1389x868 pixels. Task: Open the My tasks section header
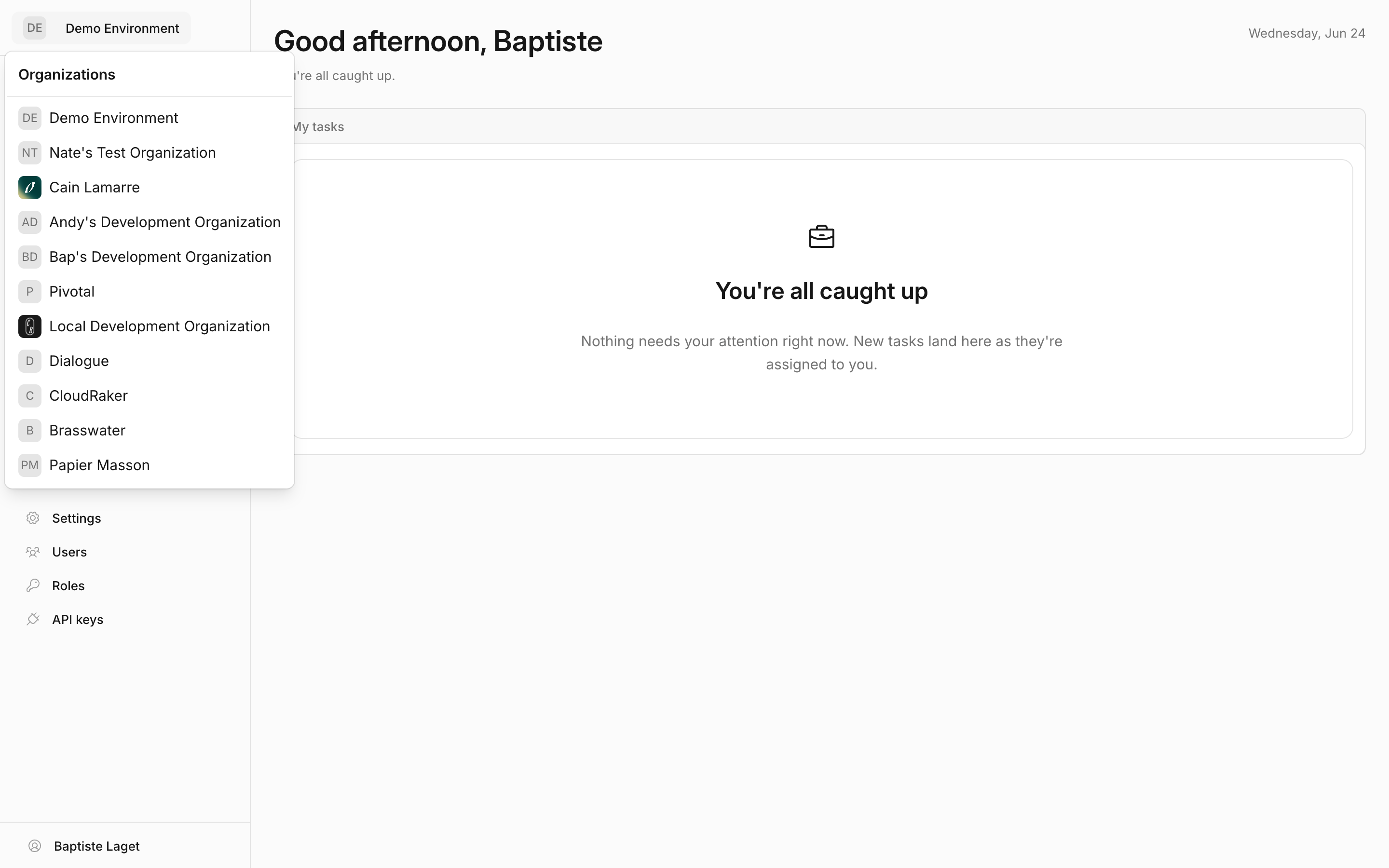point(318,127)
